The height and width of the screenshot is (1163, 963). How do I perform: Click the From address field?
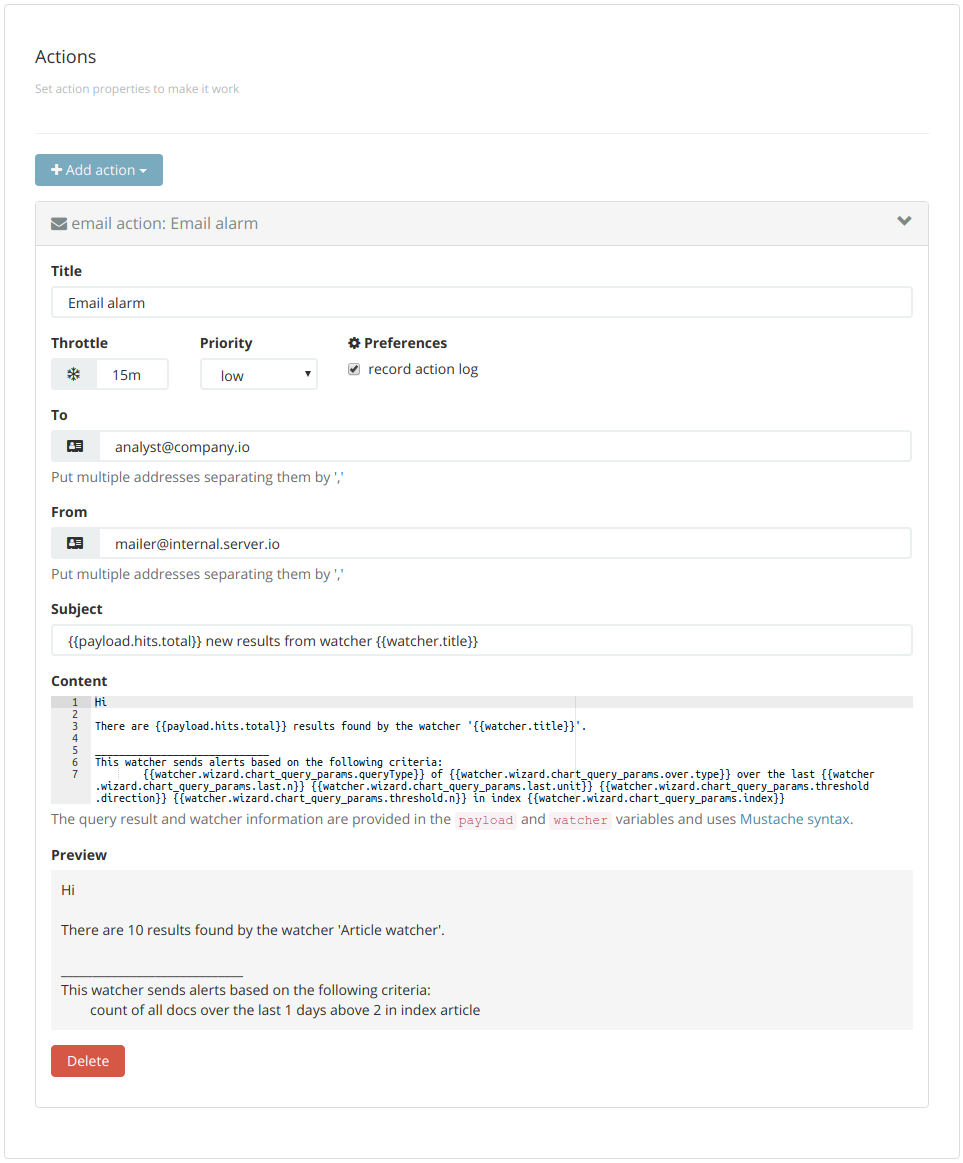tap(505, 544)
